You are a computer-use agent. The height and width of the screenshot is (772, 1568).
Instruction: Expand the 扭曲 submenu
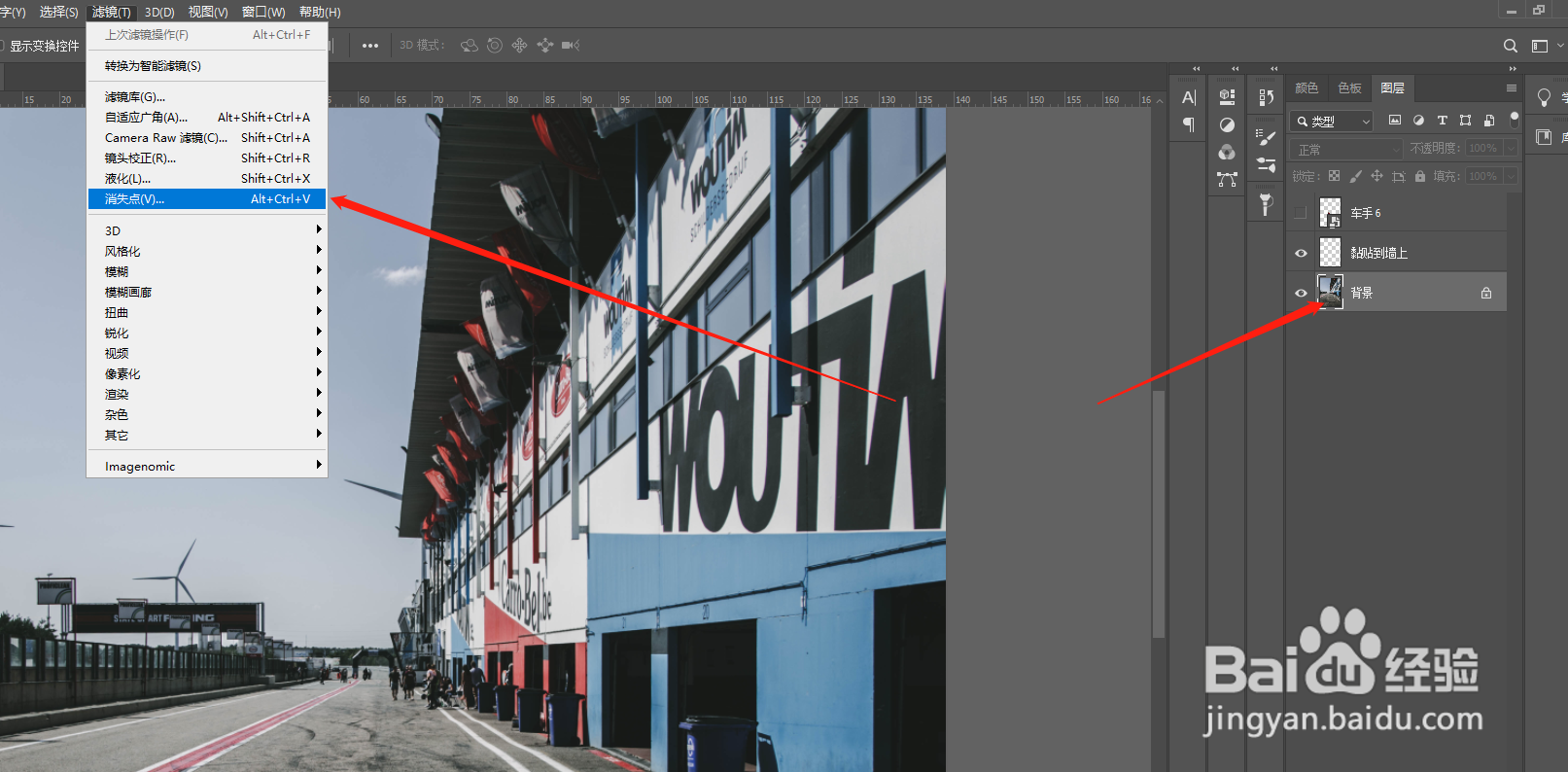(208, 312)
